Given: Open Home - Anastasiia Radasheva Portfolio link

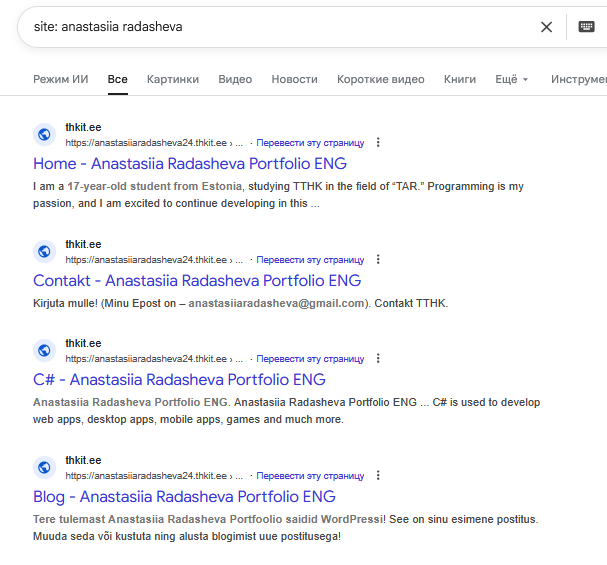Looking at the screenshot, I should [190, 164].
